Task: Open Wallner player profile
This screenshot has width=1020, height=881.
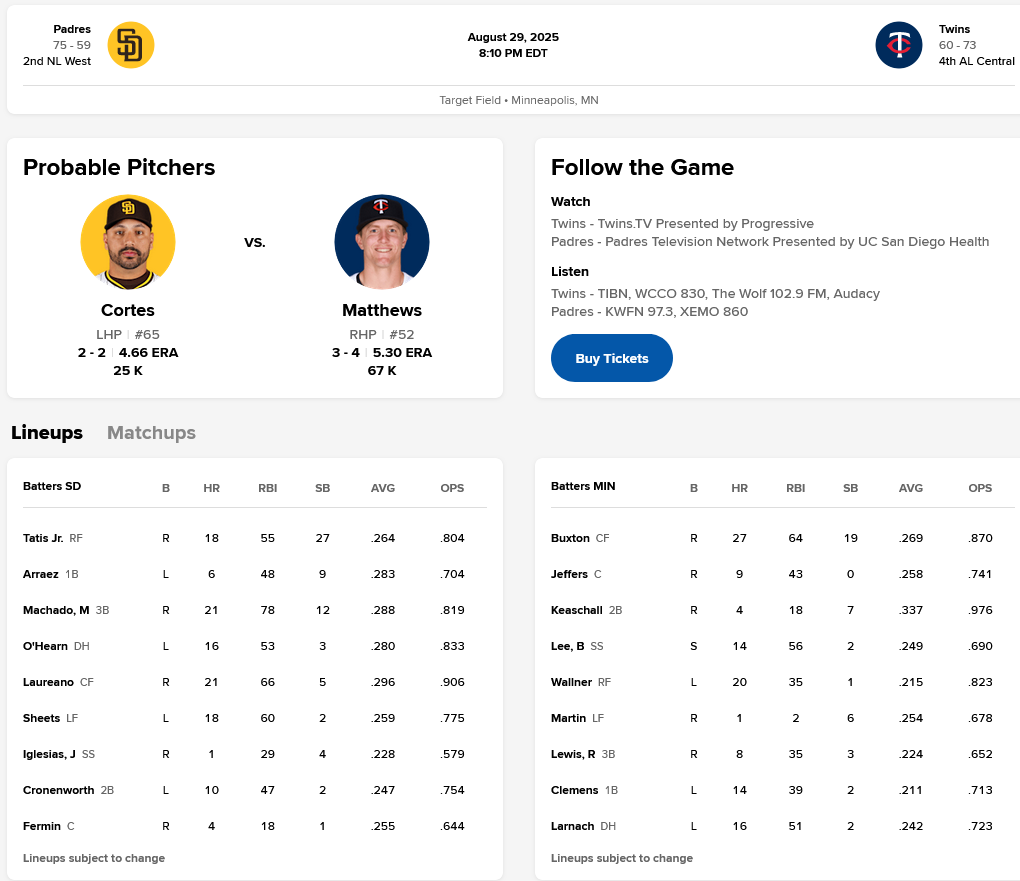Action: [571, 682]
